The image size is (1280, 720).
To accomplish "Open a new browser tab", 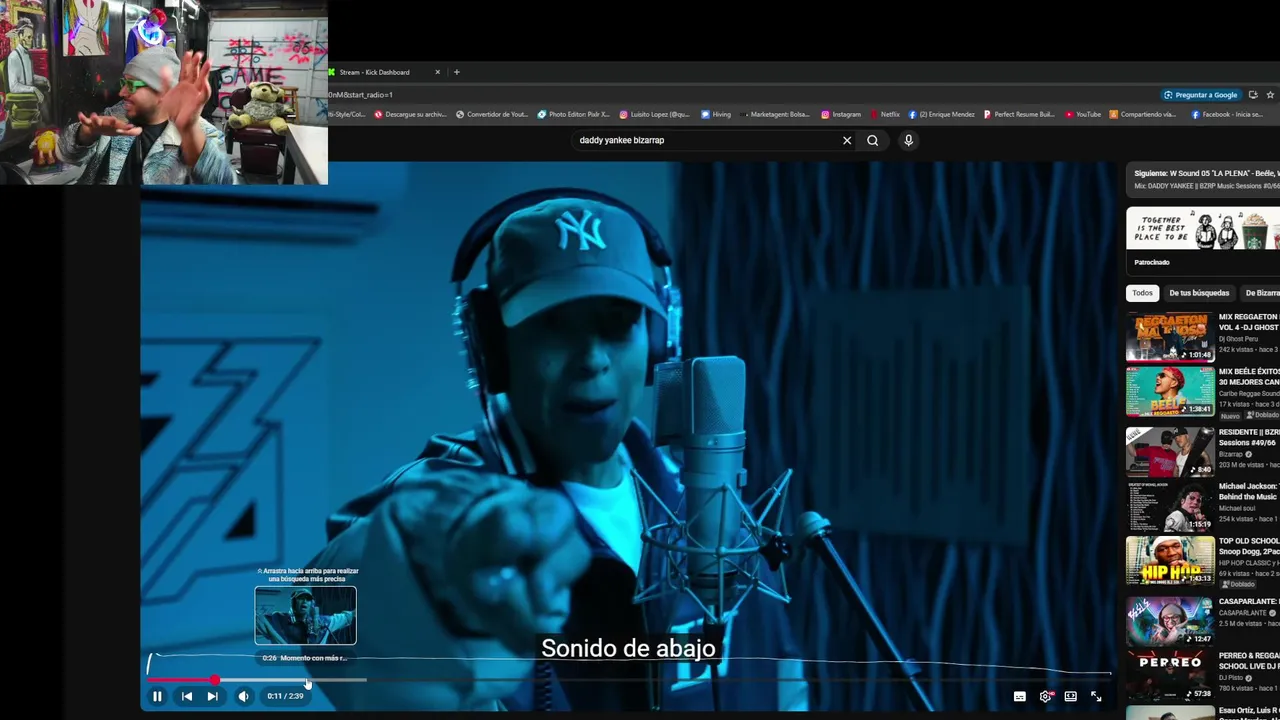I will pos(456,72).
